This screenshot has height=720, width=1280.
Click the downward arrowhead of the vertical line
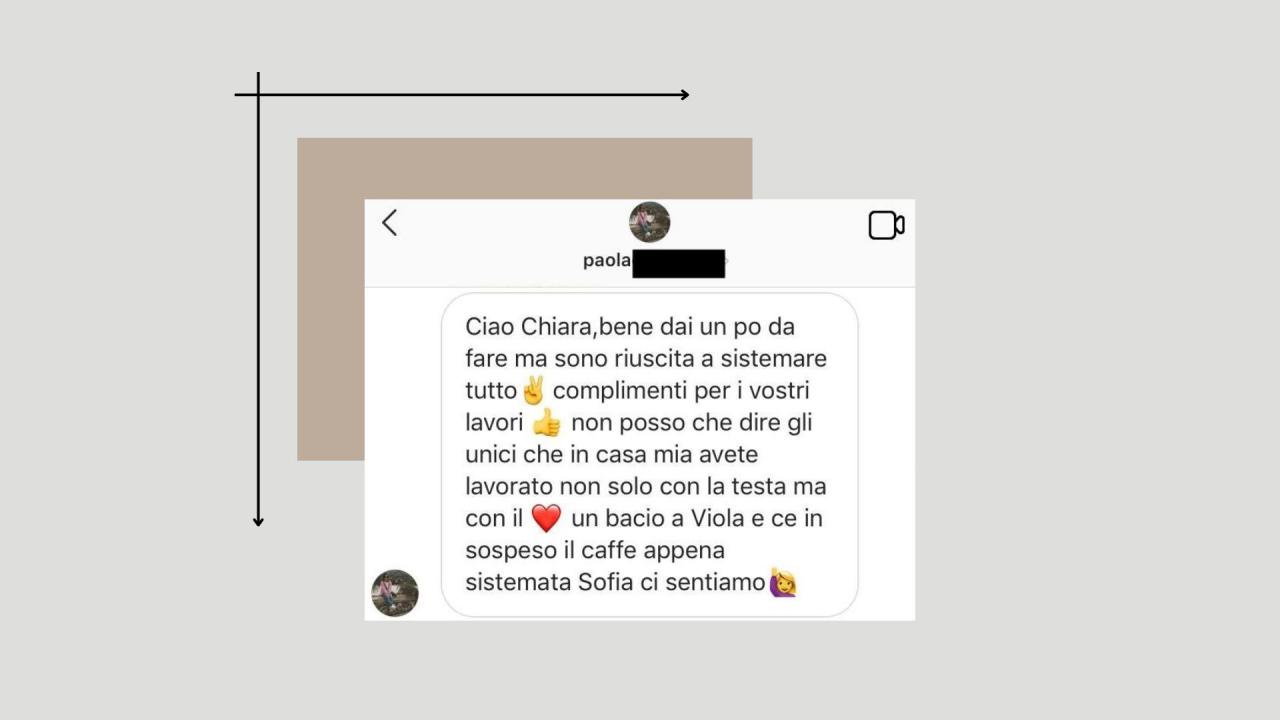point(258,521)
